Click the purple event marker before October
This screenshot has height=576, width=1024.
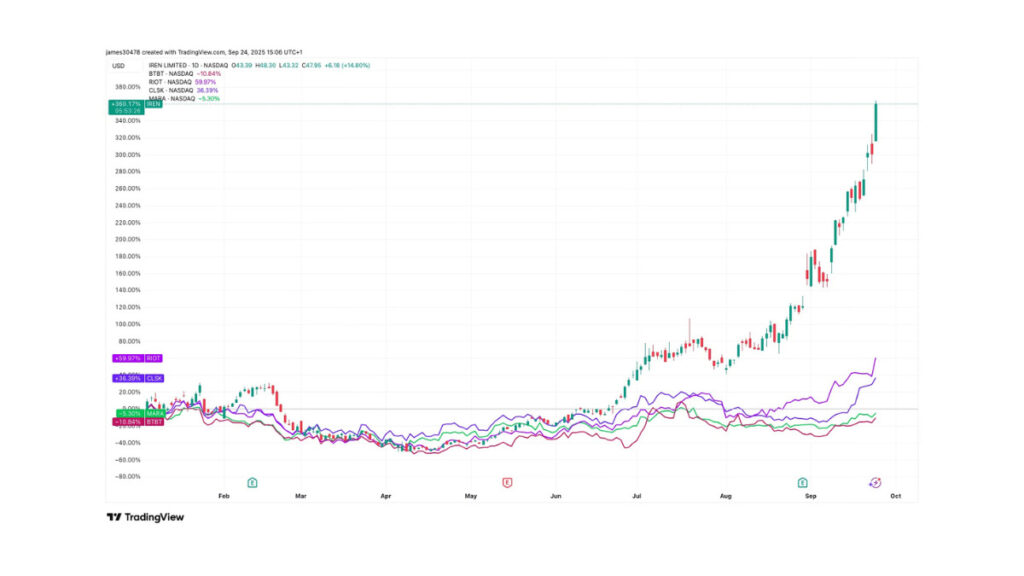click(875, 482)
